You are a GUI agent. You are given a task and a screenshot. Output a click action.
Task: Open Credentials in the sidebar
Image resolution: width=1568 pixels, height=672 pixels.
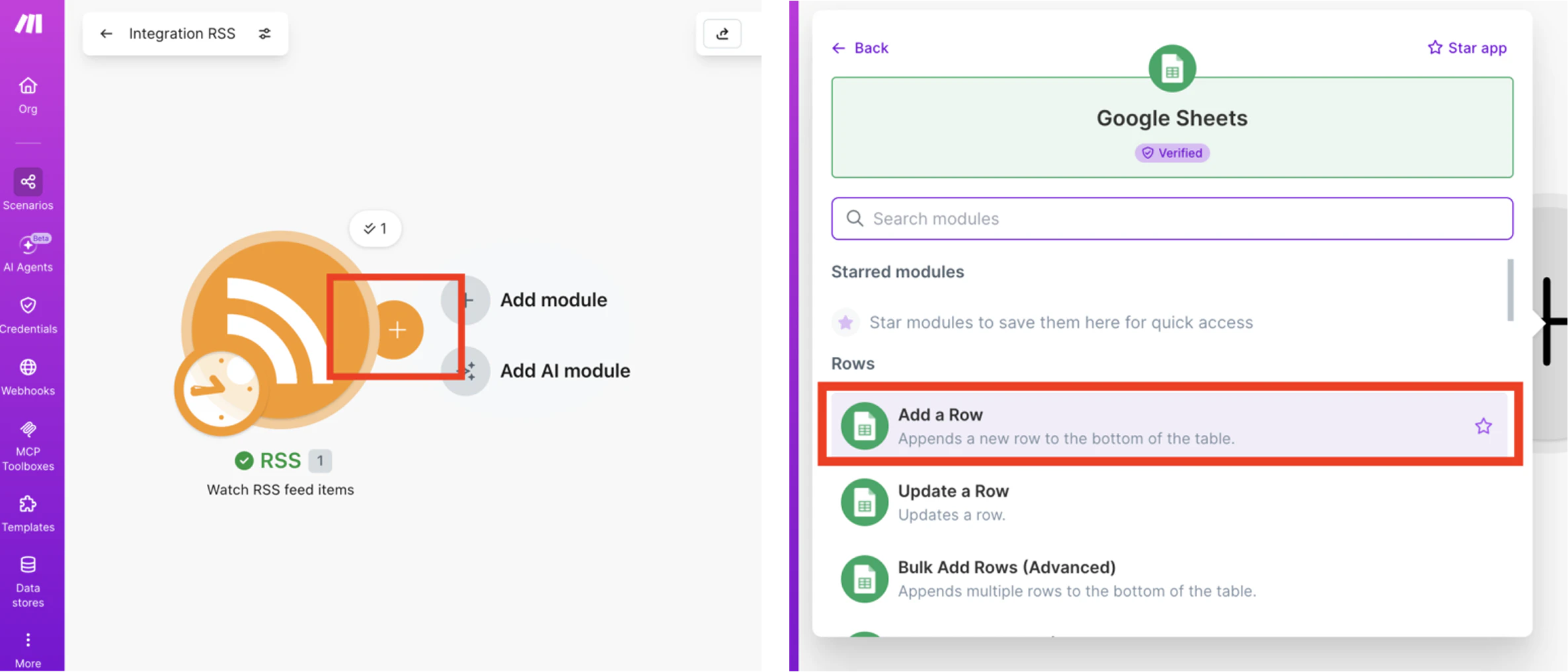pos(28,315)
